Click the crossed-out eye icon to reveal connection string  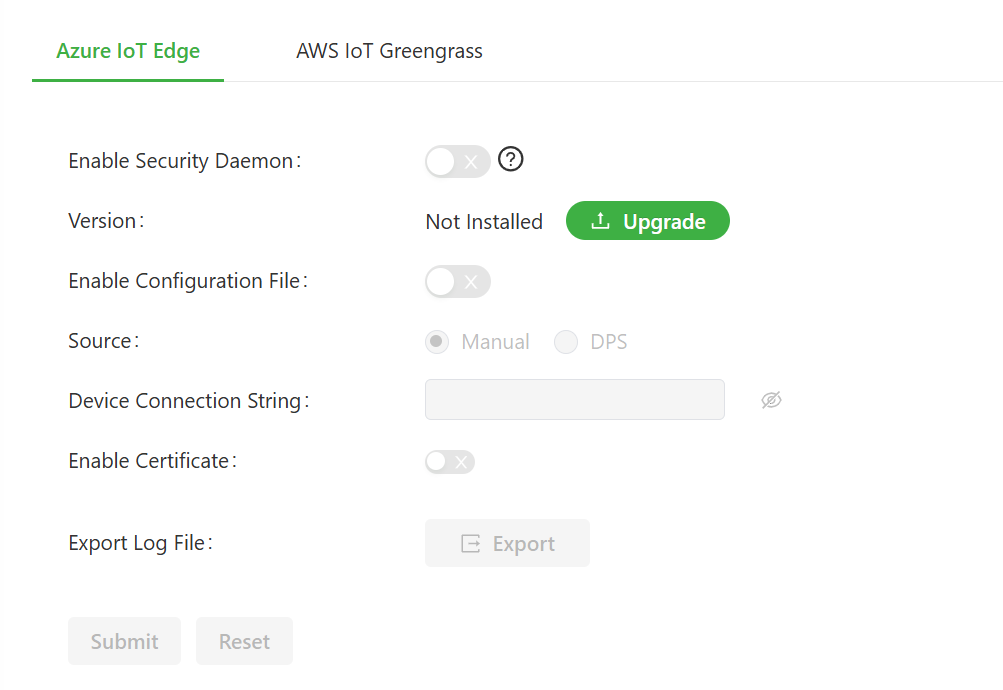click(x=770, y=400)
